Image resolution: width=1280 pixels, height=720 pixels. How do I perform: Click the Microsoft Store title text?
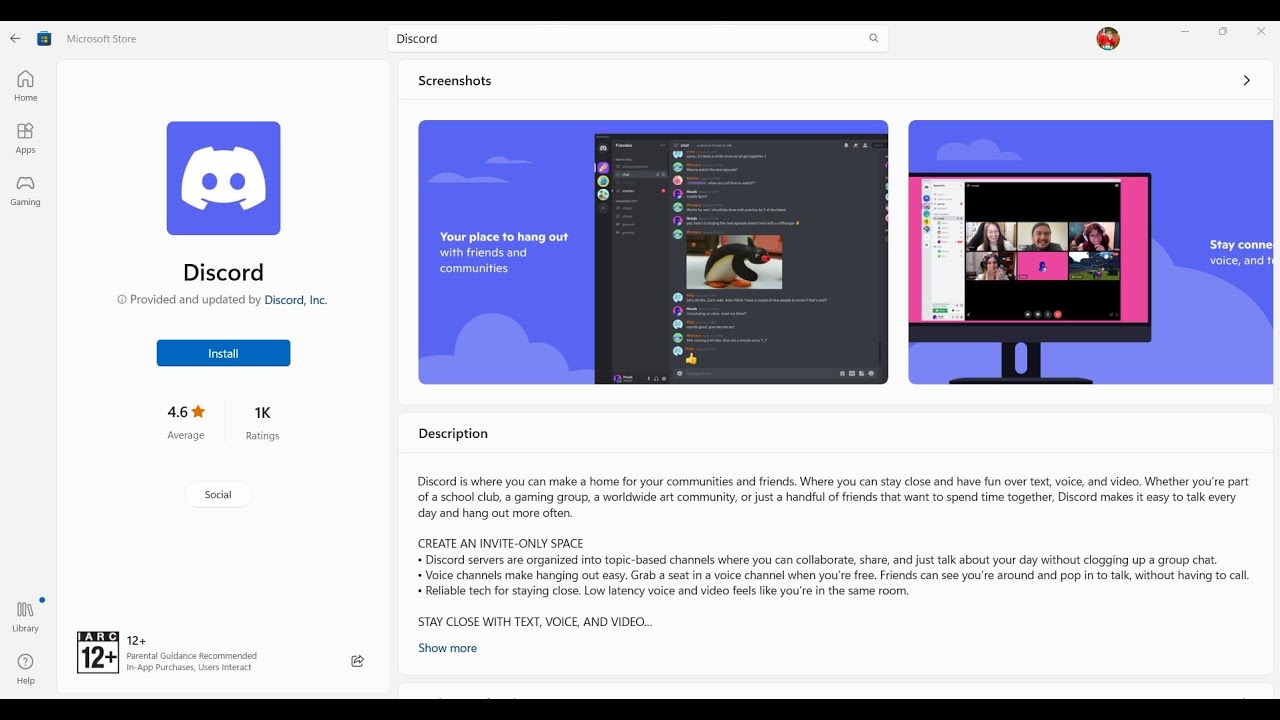(101, 39)
